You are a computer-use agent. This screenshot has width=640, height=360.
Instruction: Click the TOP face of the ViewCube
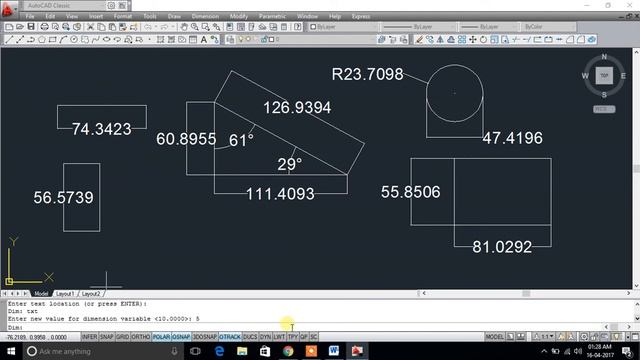point(604,76)
